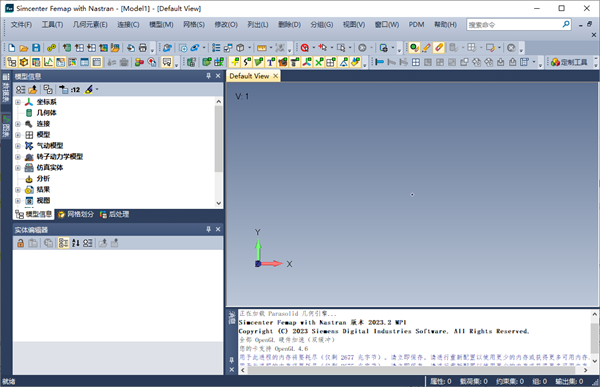Click the 载荷集: 0 status bar entry
600x387 pixels.
tap(474, 381)
